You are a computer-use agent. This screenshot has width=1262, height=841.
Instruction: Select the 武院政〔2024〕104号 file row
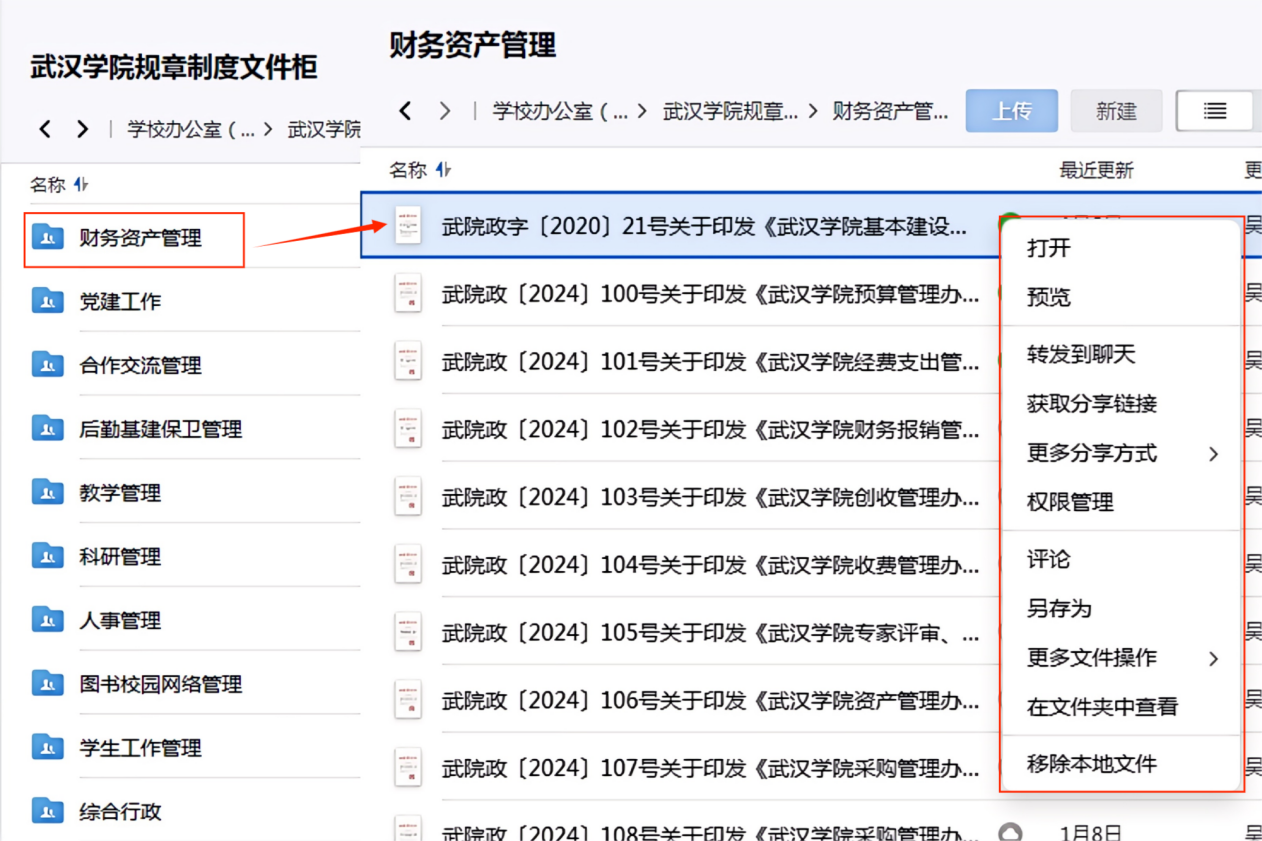pos(700,566)
